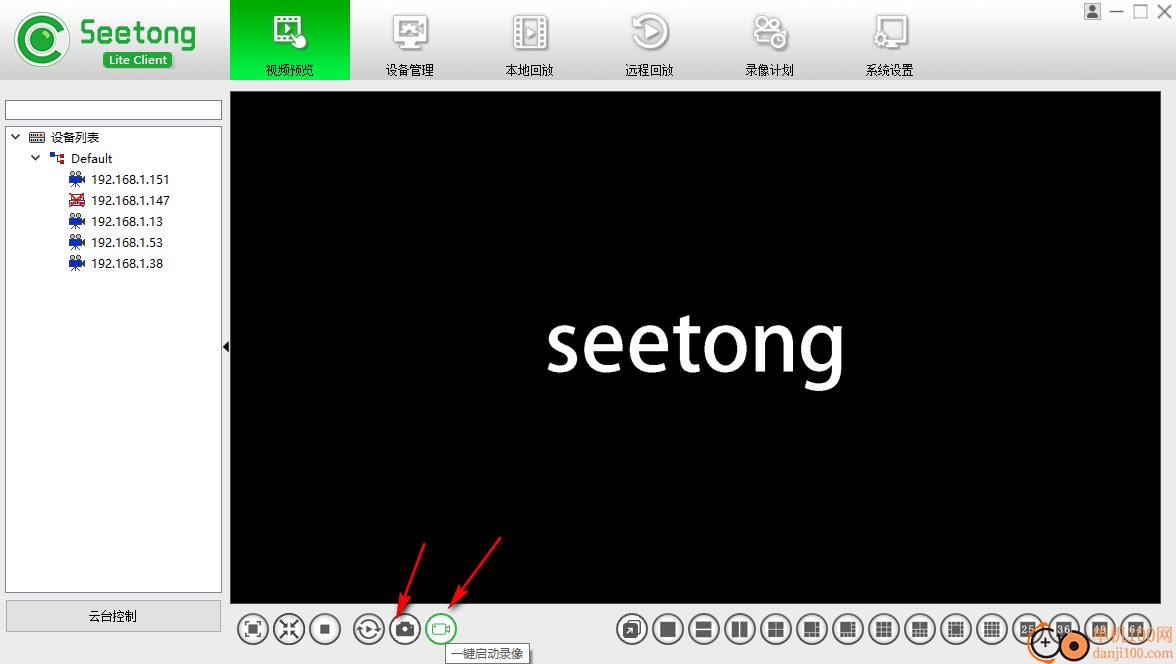1176x664 pixels.
Task: Open the 视频预览 tab
Action: click(x=290, y=41)
